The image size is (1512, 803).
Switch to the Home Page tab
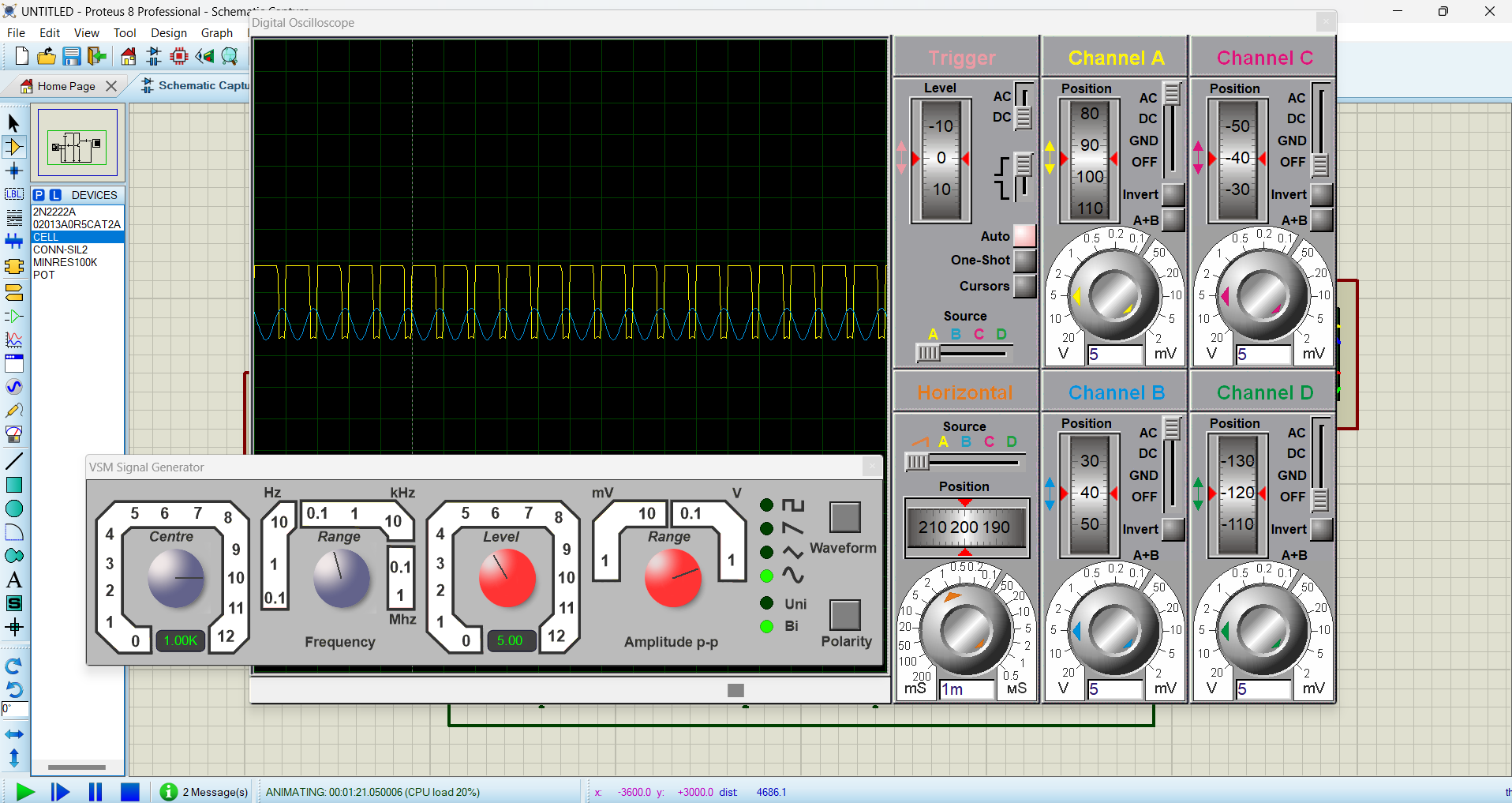pyautogui.click(x=66, y=86)
